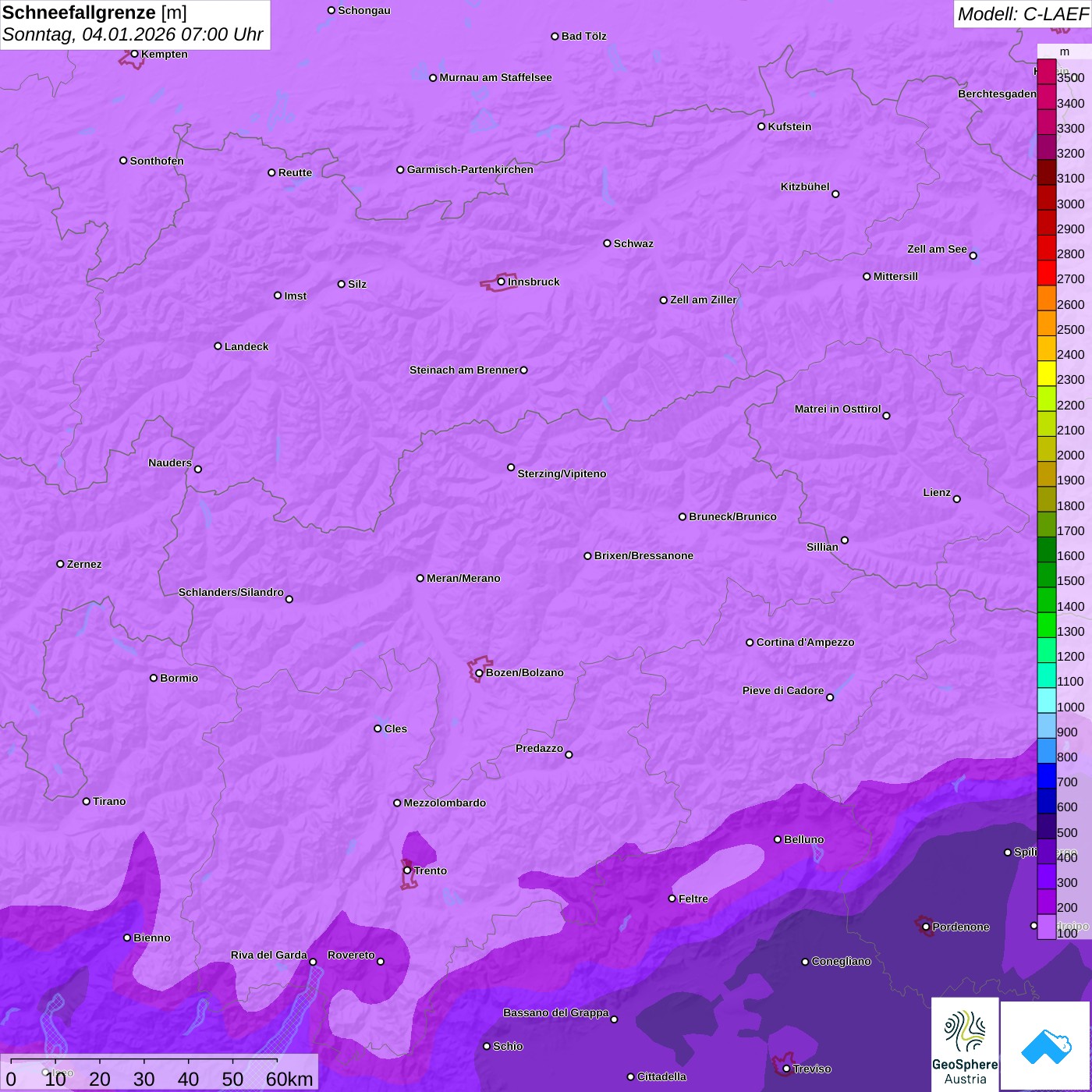Click the Matrei in Osttirol label
This screenshot has height=1092, width=1092.
838,409
